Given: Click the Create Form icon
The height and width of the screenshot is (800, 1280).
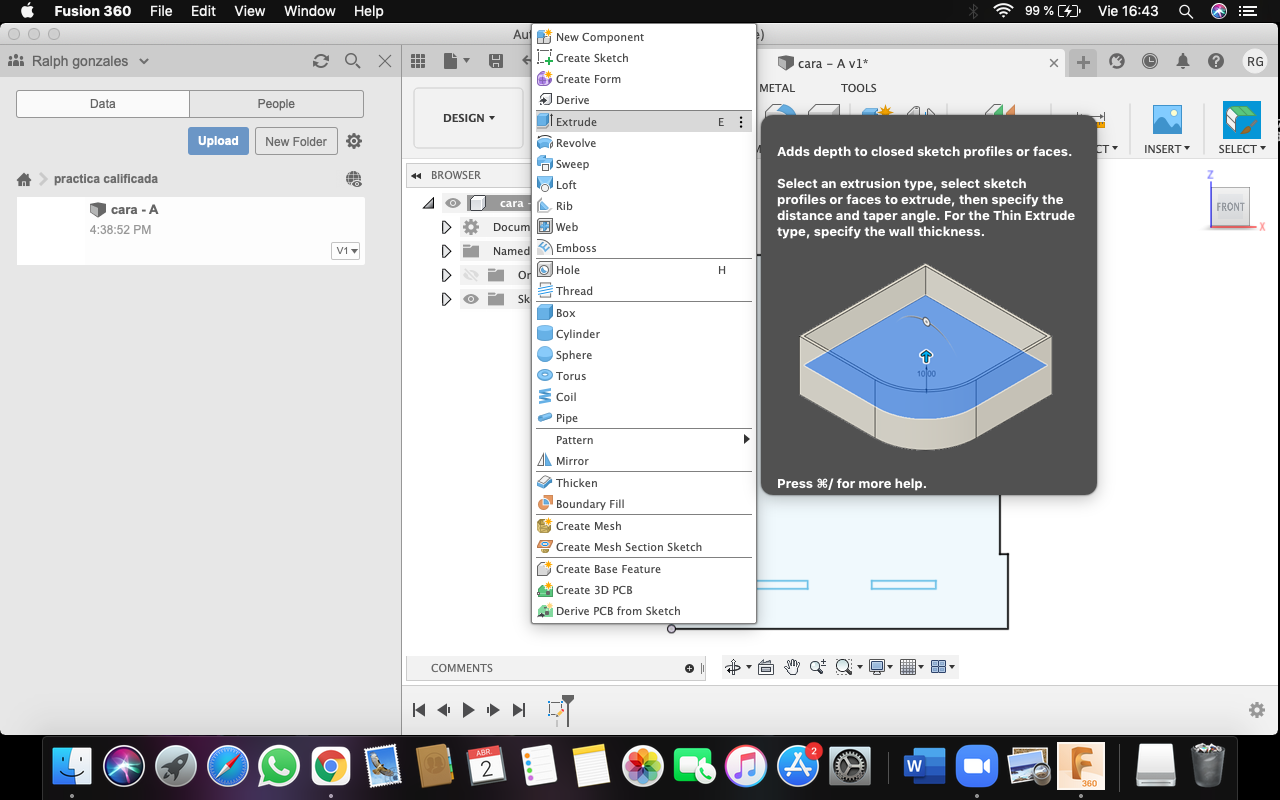Looking at the screenshot, I should 545,79.
